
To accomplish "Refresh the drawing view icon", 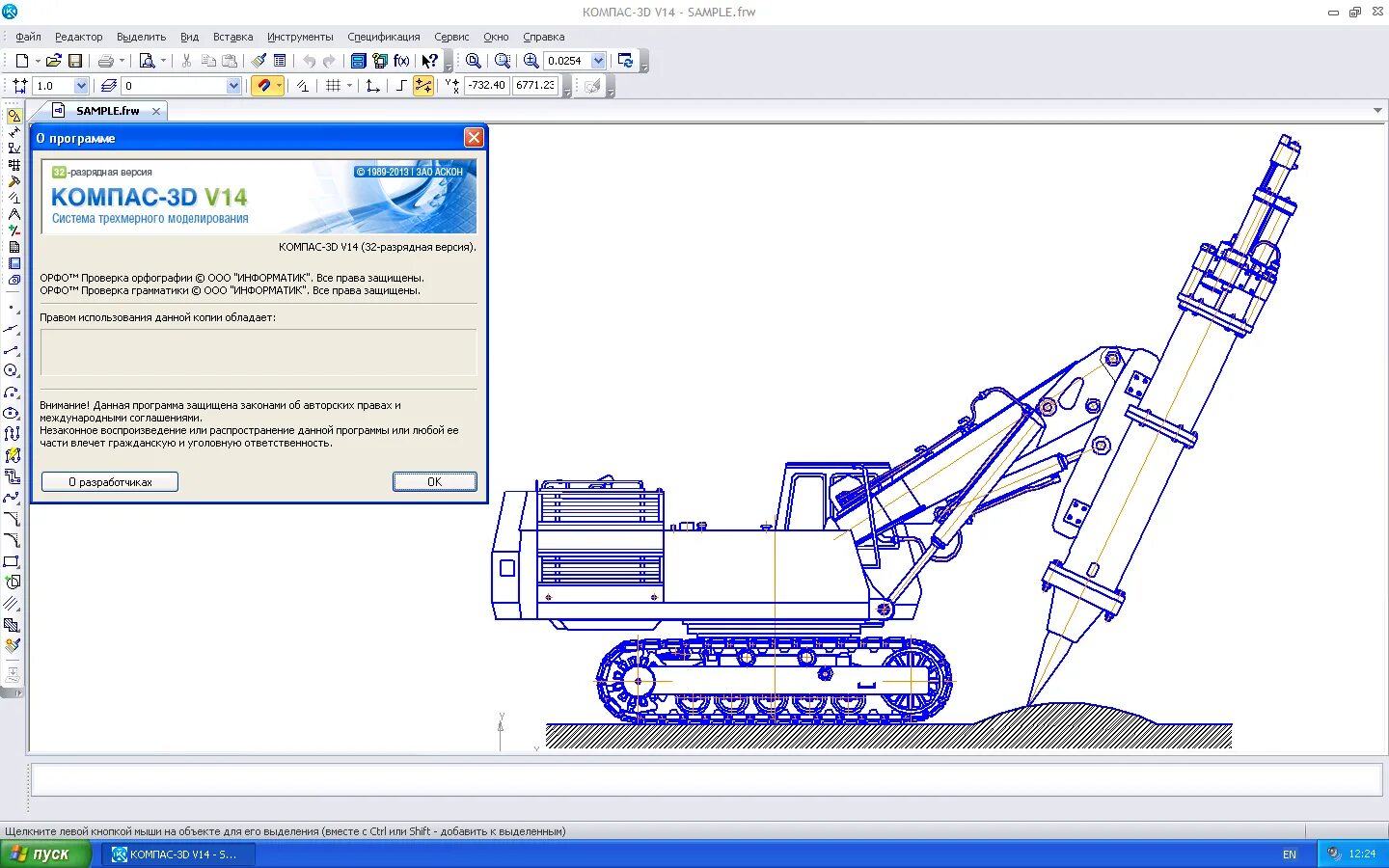I will pyautogui.click(x=626, y=61).
